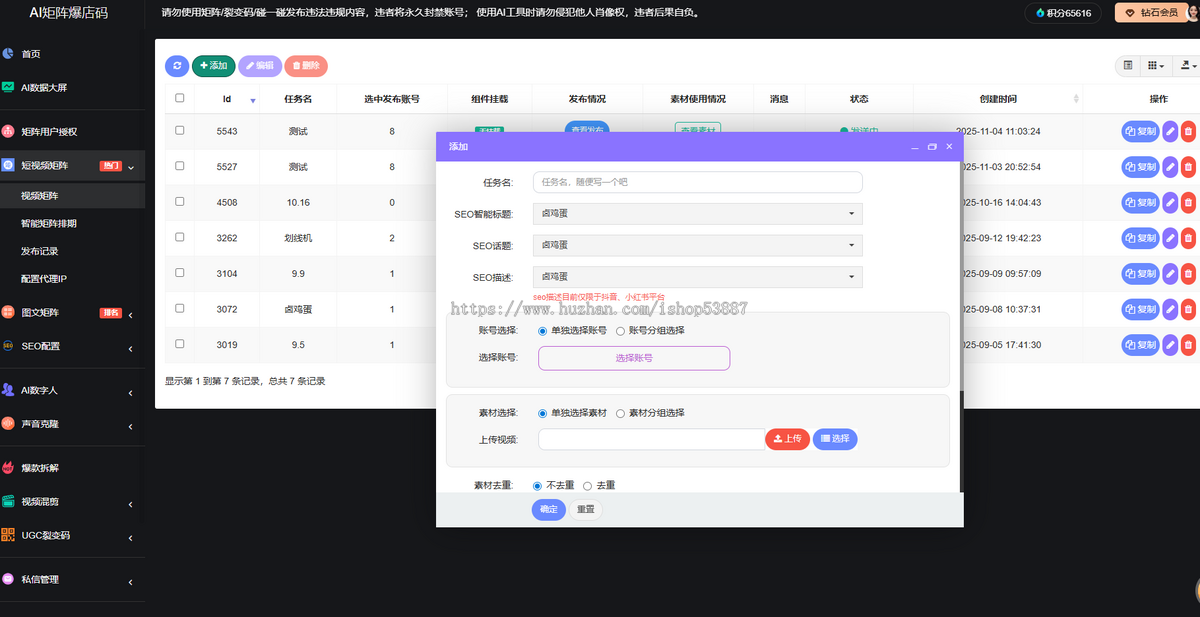
Task: Tick the checkbox for row 5527
Action: (x=180, y=166)
